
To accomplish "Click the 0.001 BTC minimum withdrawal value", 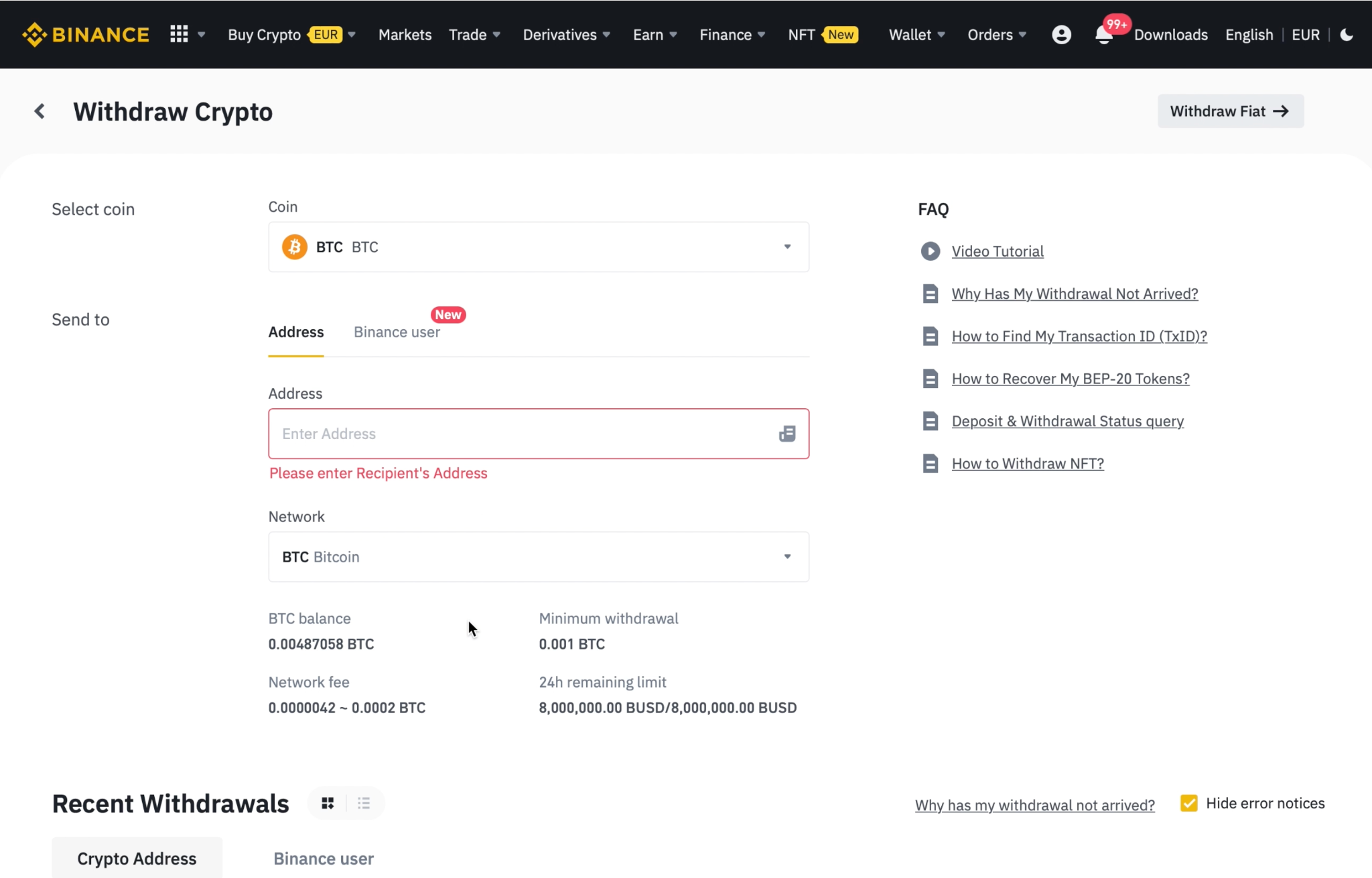I will [571, 644].
